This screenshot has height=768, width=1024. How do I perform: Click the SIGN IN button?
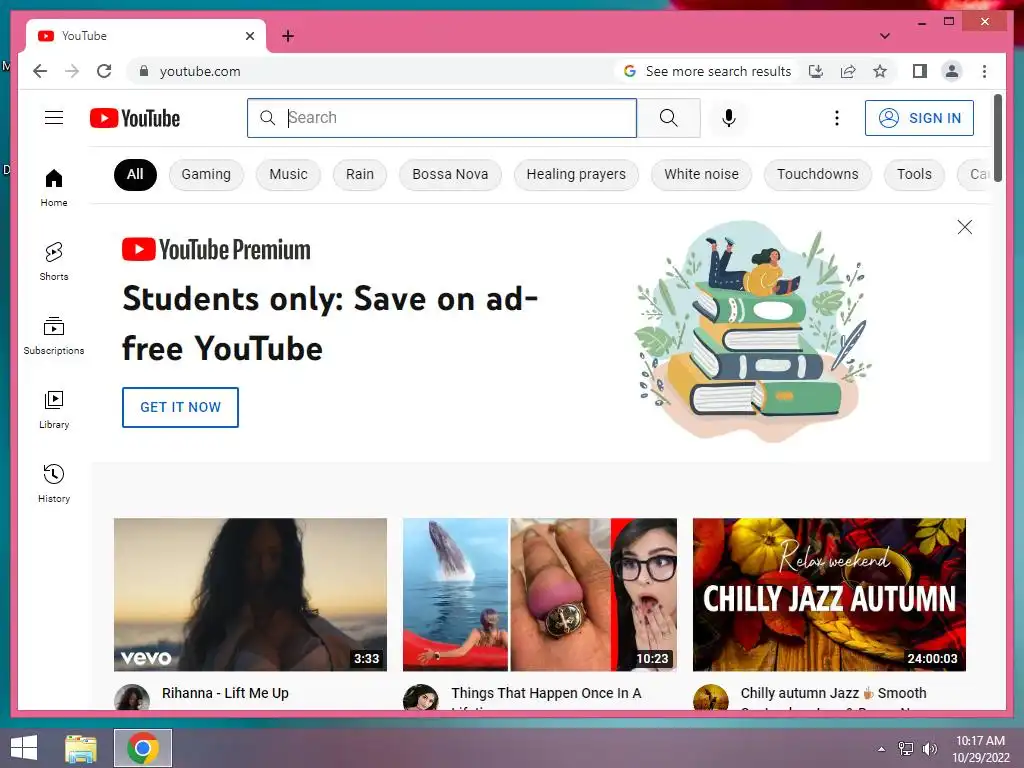919,118
